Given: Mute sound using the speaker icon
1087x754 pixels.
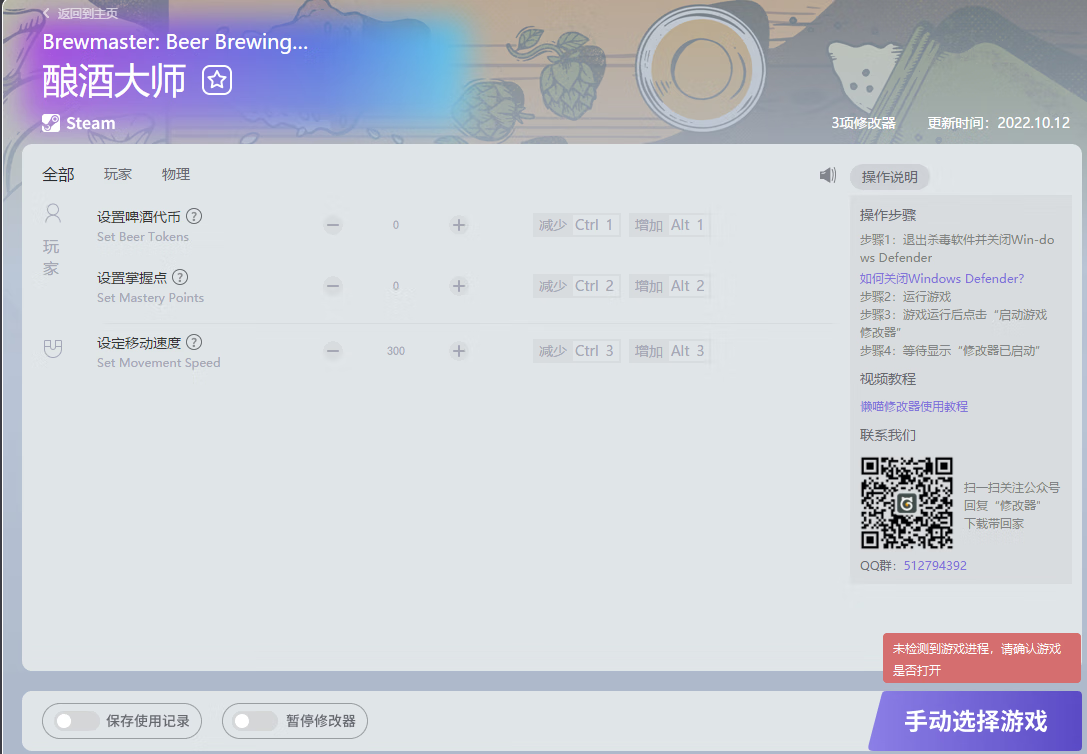Looking at the screenshot, I should pos(828,175).
